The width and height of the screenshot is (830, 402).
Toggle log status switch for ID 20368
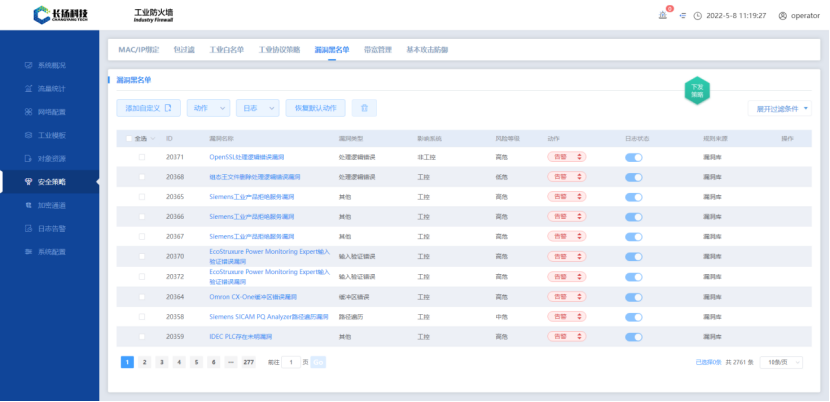(633, 177)
